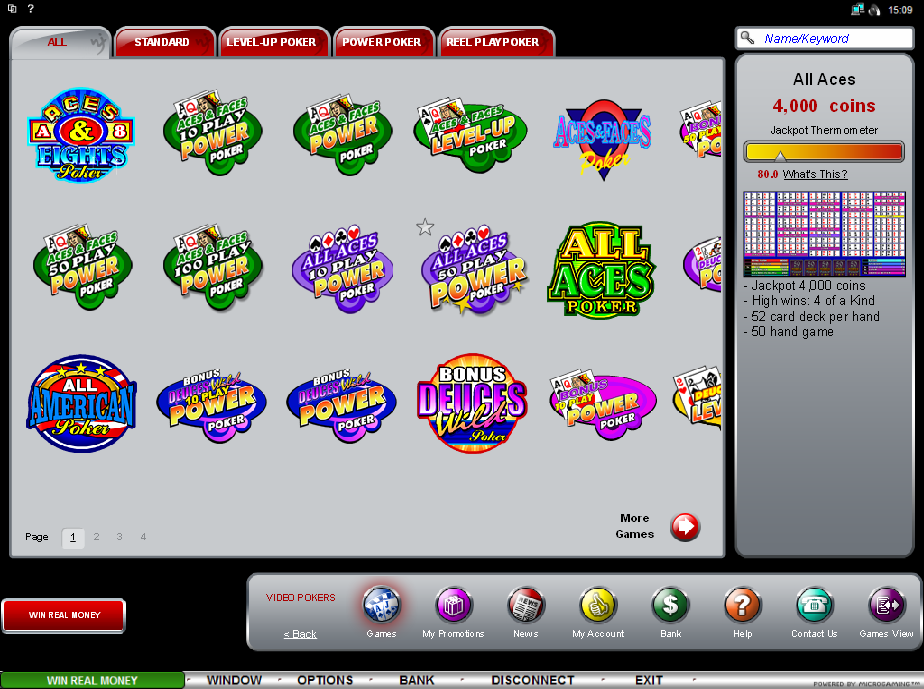924x689 pixels.
Task: Switch to the STANDARD tab
Action: pos(164,42)
